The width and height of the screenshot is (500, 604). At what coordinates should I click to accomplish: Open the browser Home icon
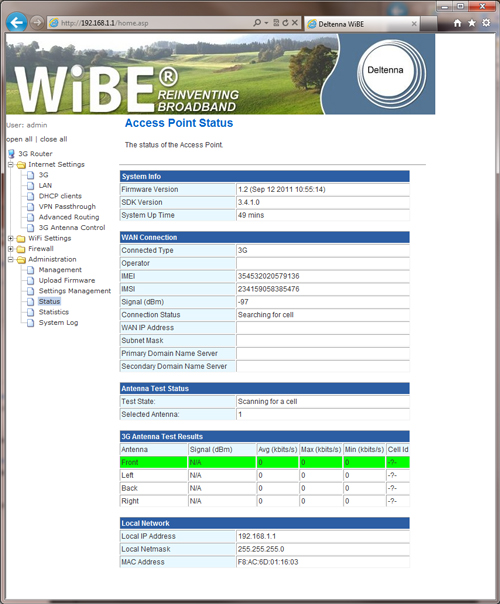coord(457,23)
